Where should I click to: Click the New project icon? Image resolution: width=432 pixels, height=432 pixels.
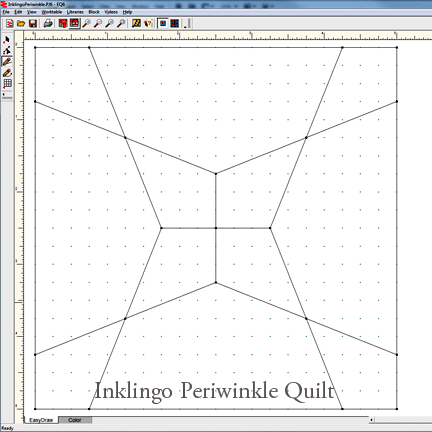[x=10, y=23]
